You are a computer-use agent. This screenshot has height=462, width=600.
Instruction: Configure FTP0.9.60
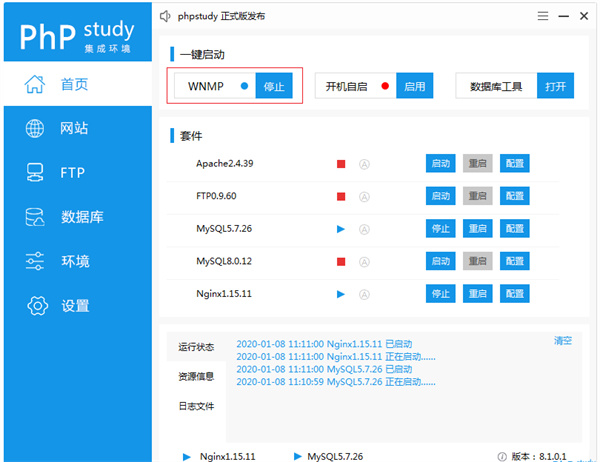pyautogui.click(x=515, y=196)
